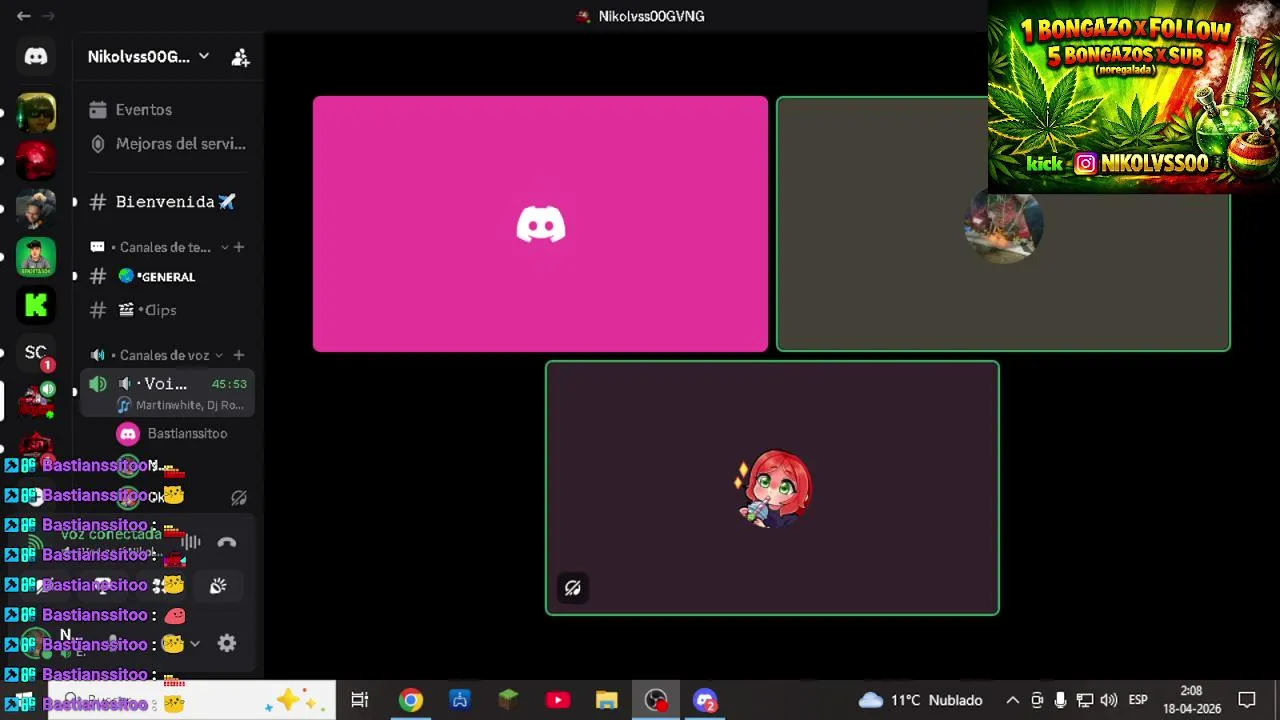Open the server name dropdown menu
This screenshot has height=720, width=1280.
[x=148, y=57]
